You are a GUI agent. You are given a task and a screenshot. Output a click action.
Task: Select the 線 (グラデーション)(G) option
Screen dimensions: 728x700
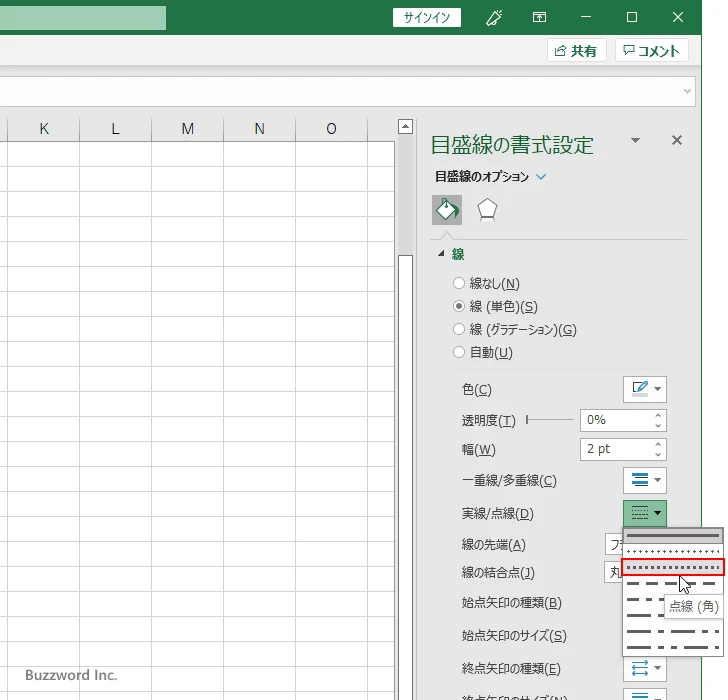pos(459,329)
